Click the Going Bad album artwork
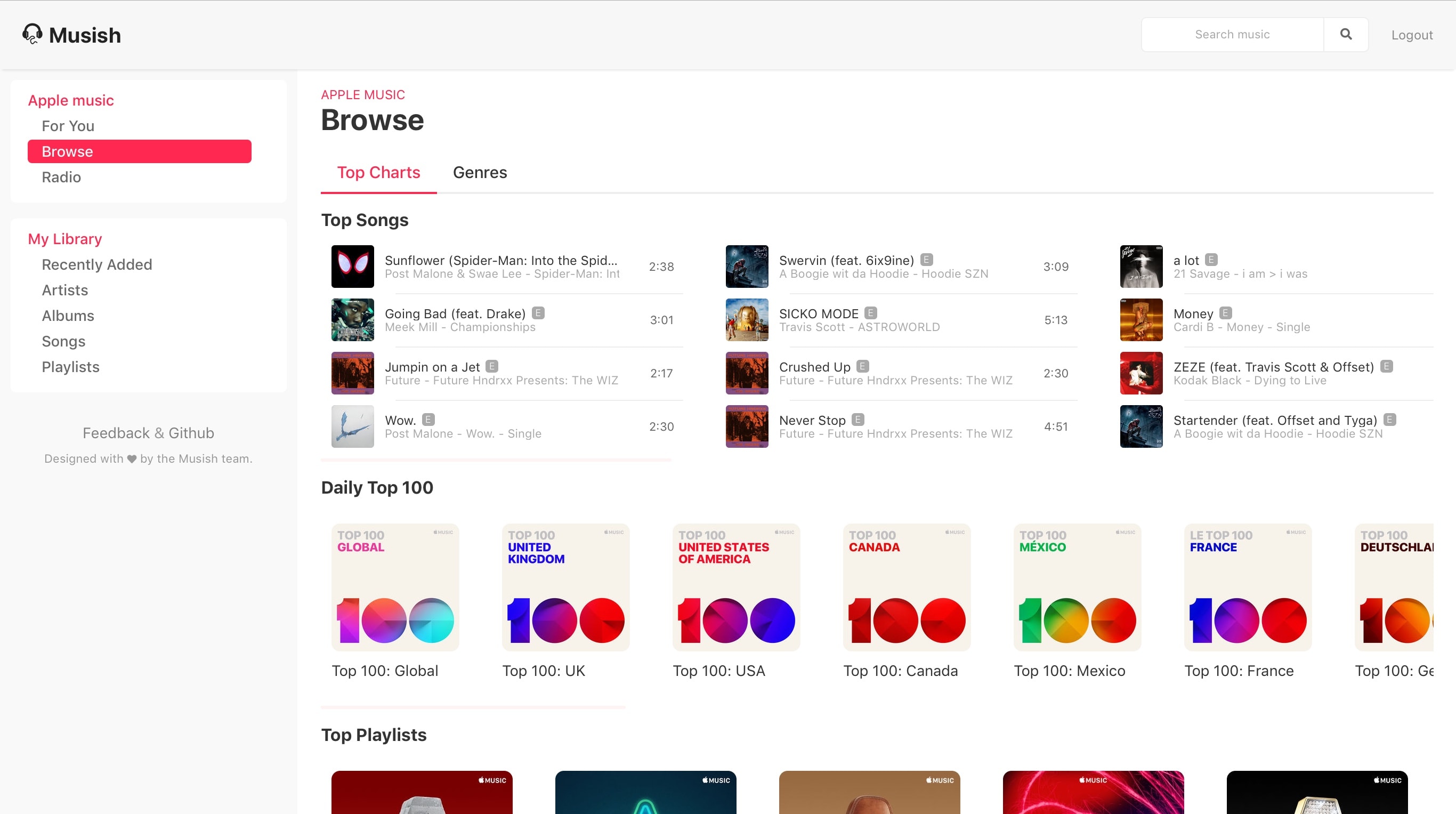 tap(353, 320)
